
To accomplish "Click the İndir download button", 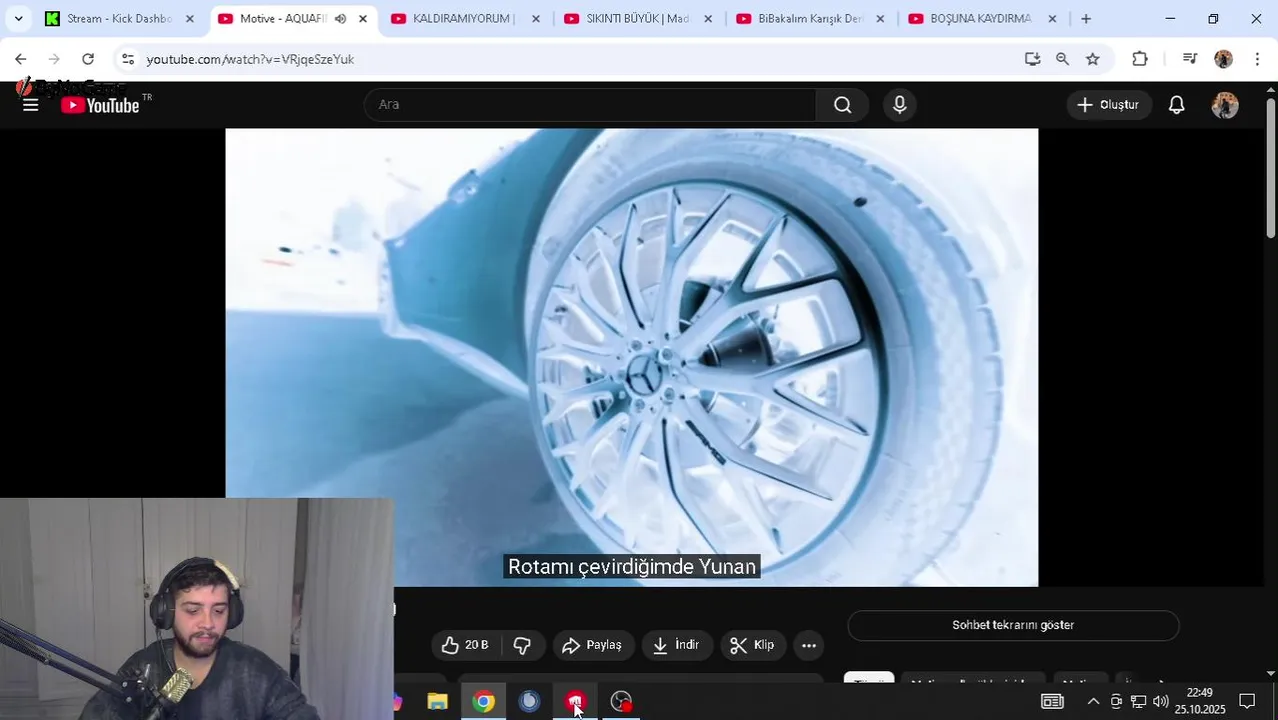I will [x=676, y=645].
